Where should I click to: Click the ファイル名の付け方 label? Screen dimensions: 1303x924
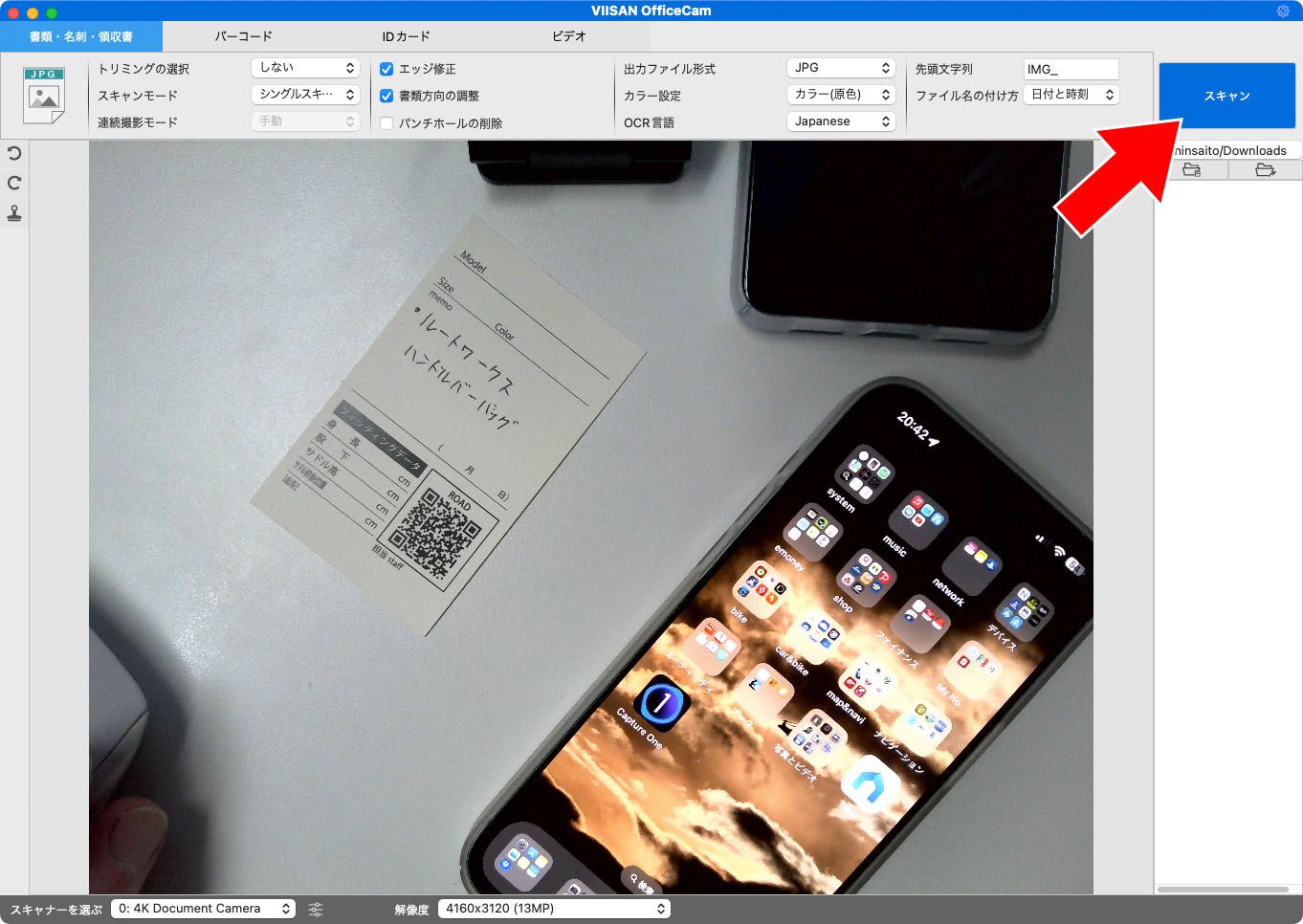967,96
